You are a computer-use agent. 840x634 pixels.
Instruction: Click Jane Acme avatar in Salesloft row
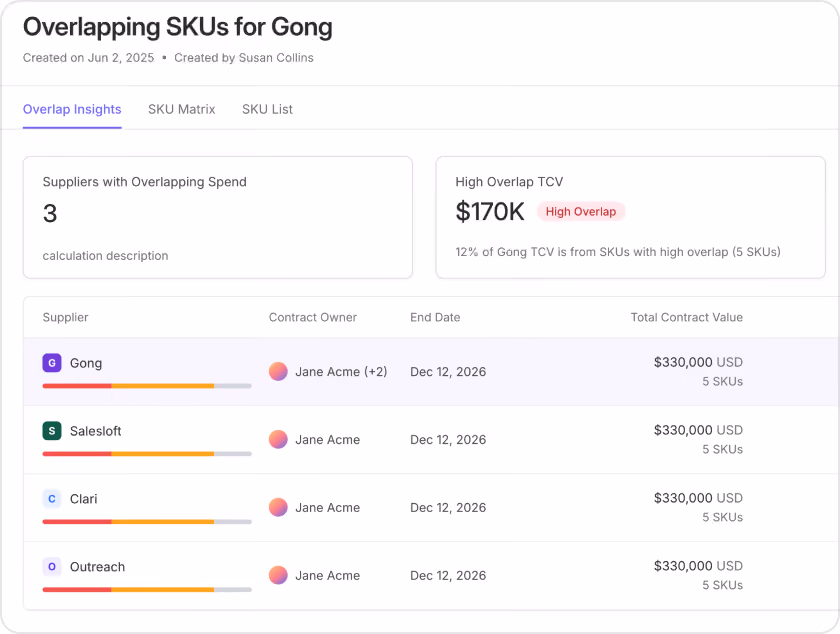point(278,439)
